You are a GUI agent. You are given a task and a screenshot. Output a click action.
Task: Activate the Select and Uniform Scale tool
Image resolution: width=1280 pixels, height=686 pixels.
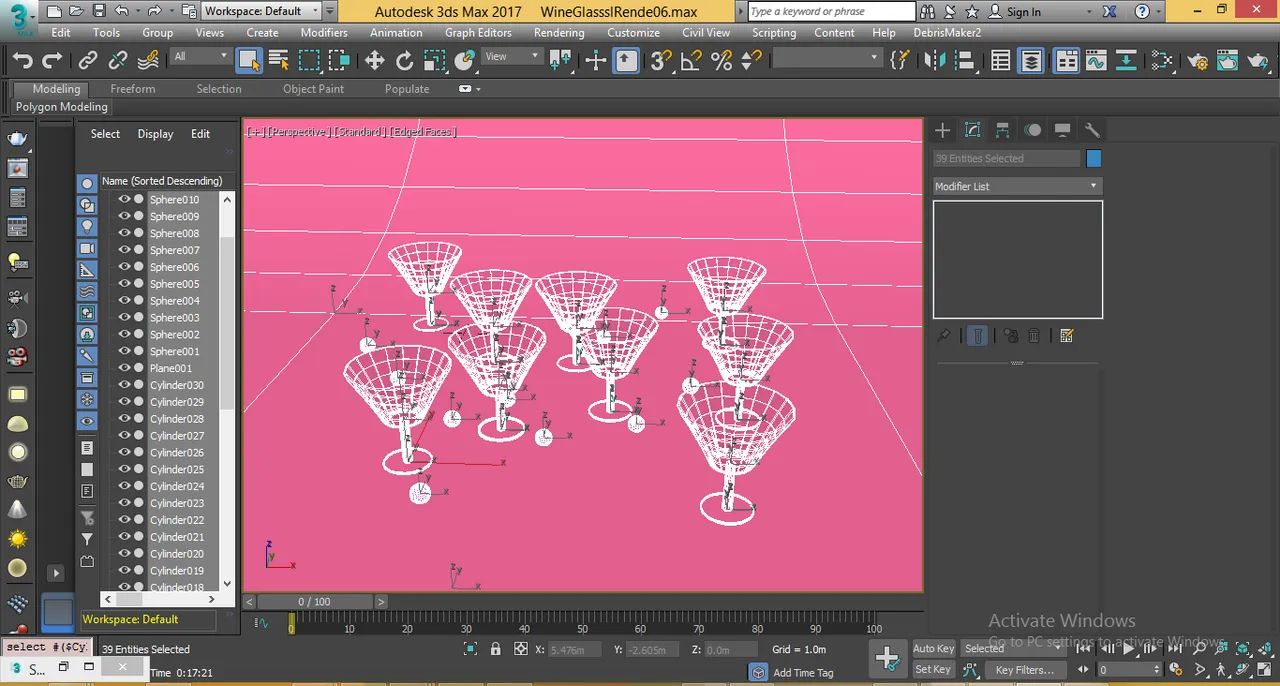(434, 60)
